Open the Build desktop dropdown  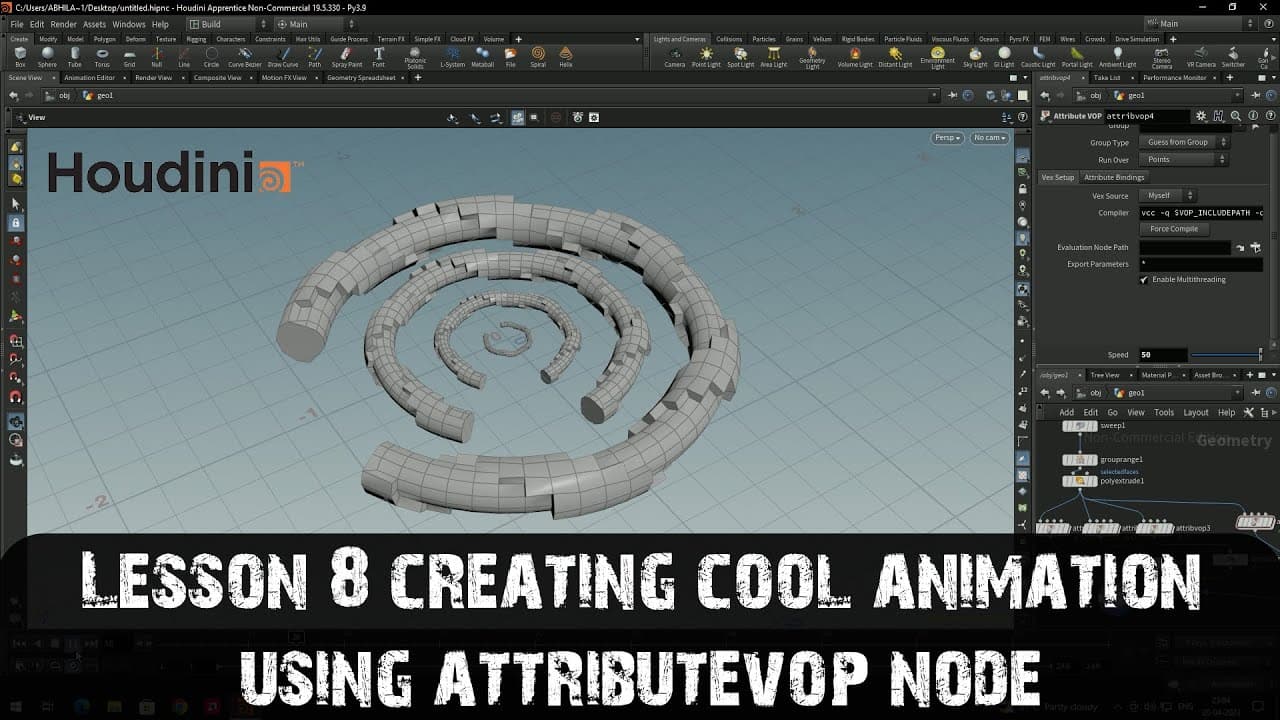coord(228,24)
